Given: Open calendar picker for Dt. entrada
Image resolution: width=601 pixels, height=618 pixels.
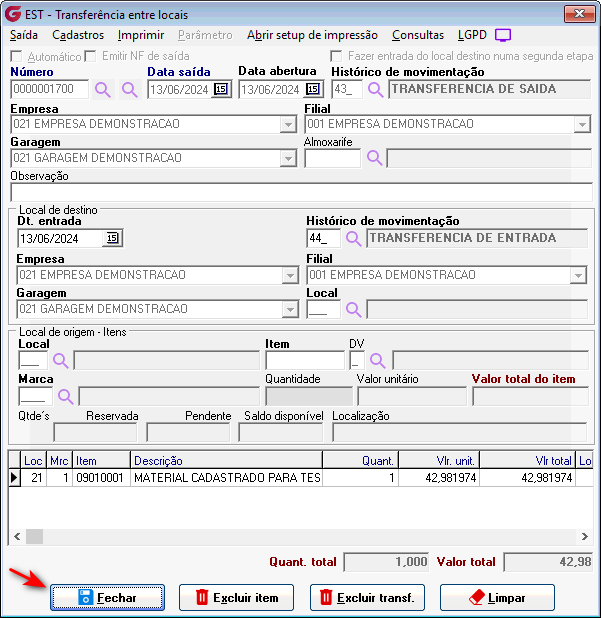Looking at the screenshot, I should click(x=112, y=238).
